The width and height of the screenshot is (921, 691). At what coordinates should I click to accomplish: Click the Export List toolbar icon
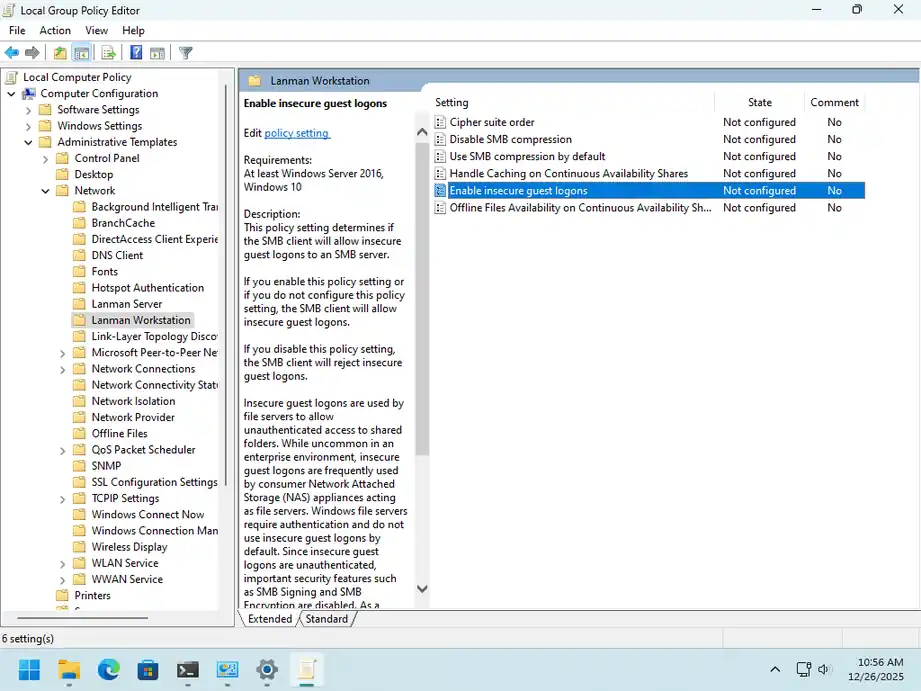click(x=109, y=53)
